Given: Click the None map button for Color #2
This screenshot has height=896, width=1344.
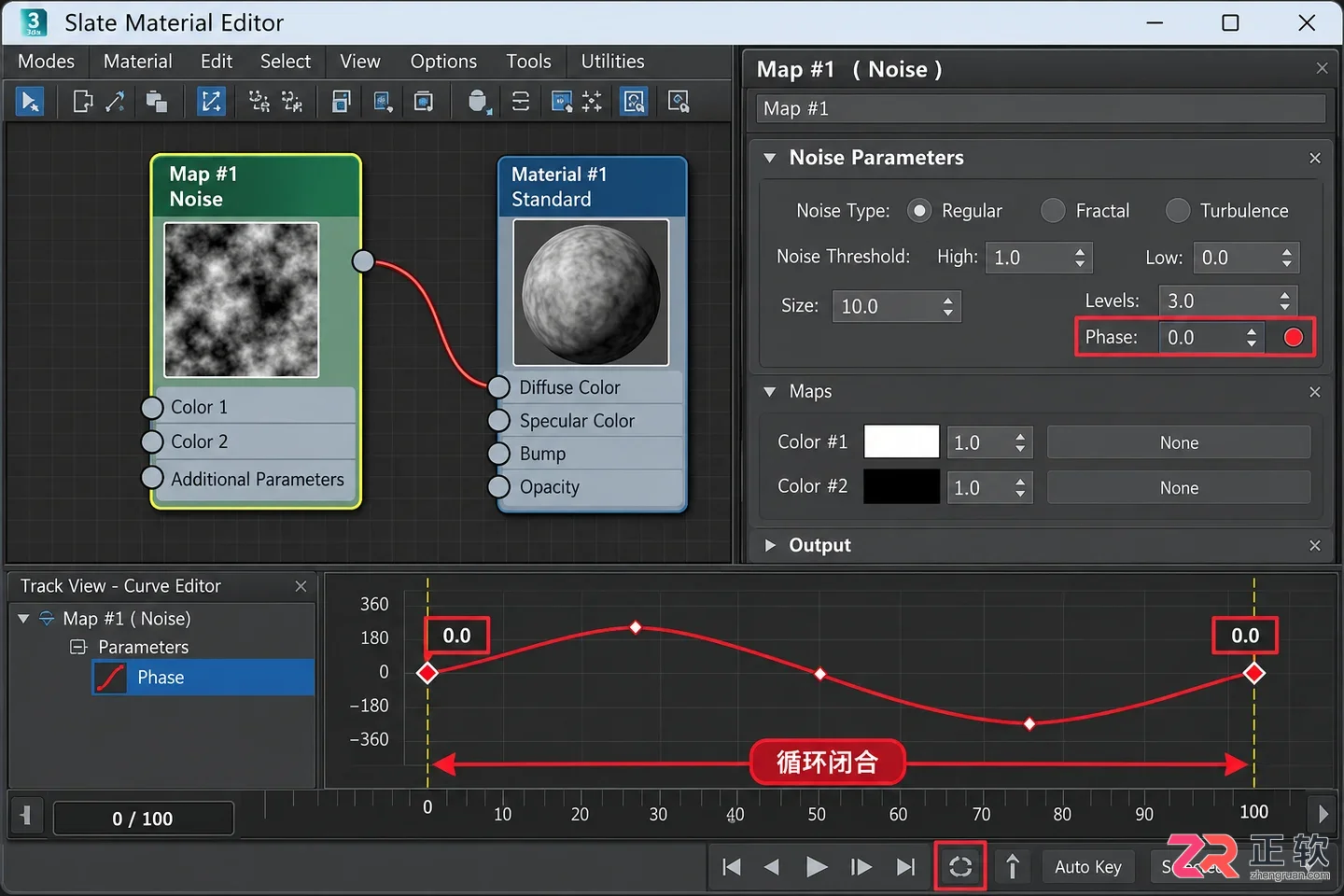Looking at the screenshot, I should pos(1179,487).
